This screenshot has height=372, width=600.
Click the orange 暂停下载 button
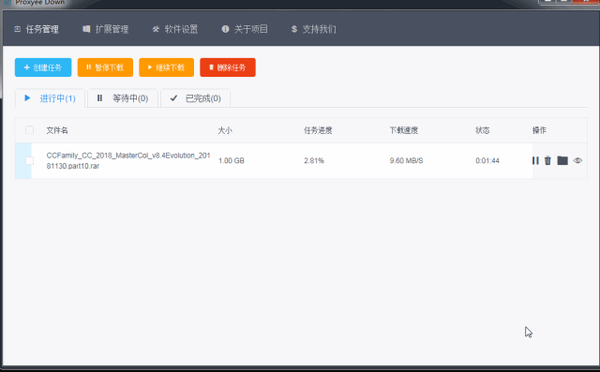tap(105, 67)
